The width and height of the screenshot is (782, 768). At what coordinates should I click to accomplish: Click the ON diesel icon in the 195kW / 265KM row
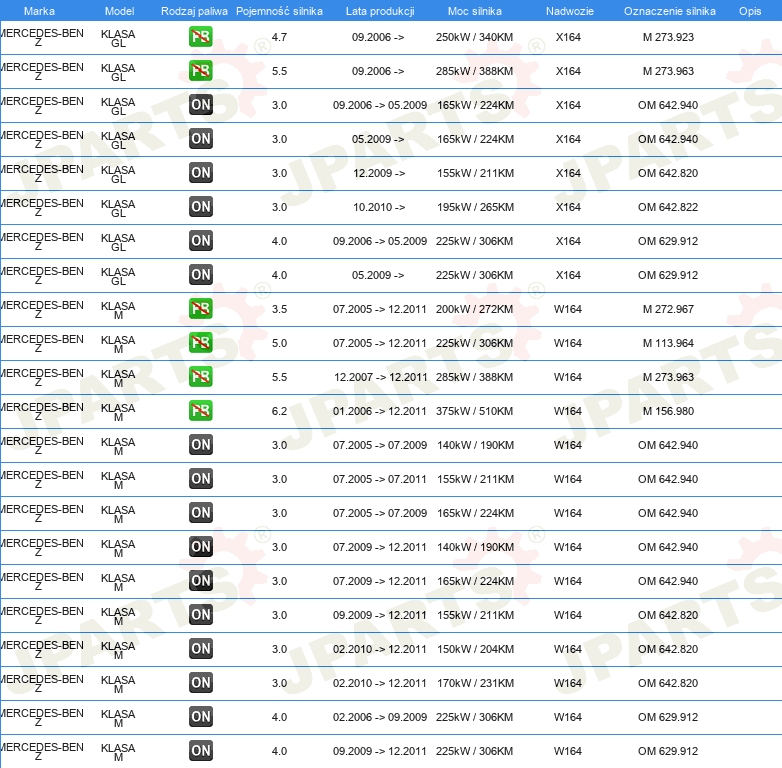(x=201, y=207)
